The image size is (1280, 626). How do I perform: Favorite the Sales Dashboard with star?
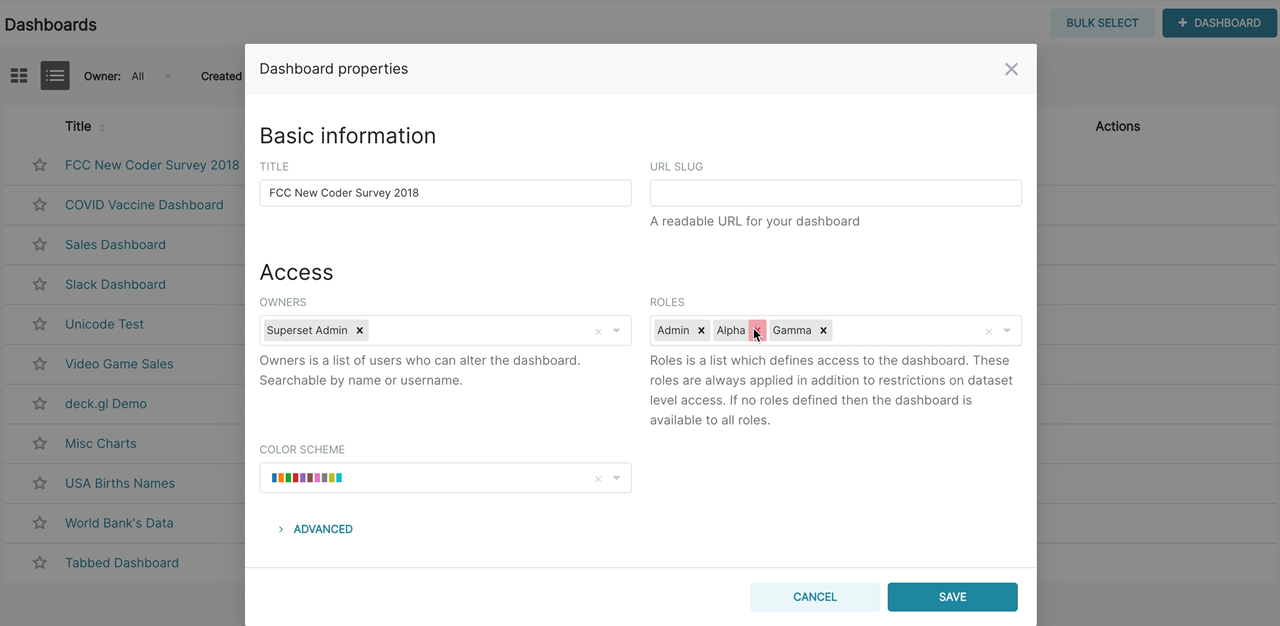pos(40,245)
